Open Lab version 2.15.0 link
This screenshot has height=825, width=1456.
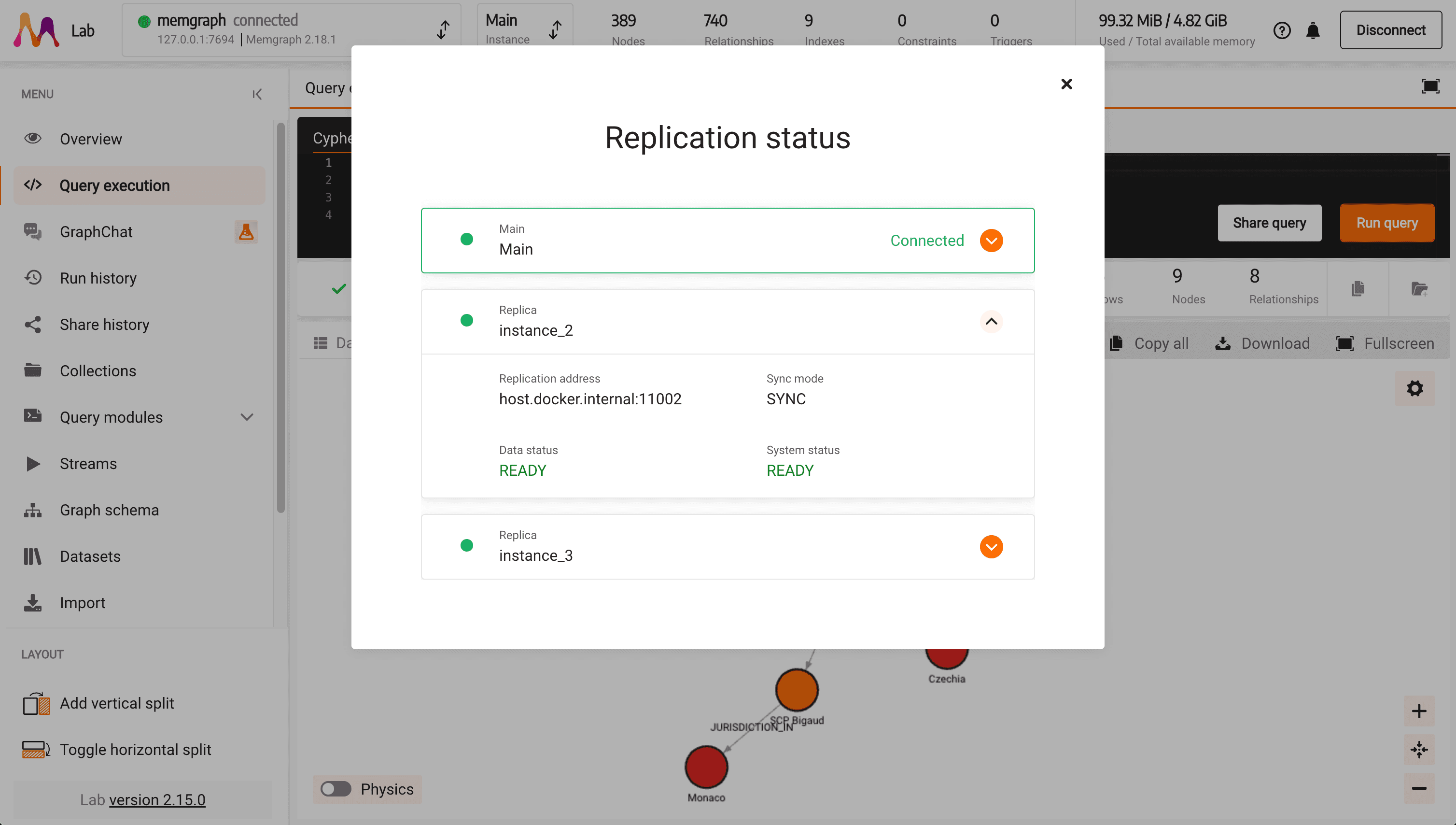tap(157, 799)
